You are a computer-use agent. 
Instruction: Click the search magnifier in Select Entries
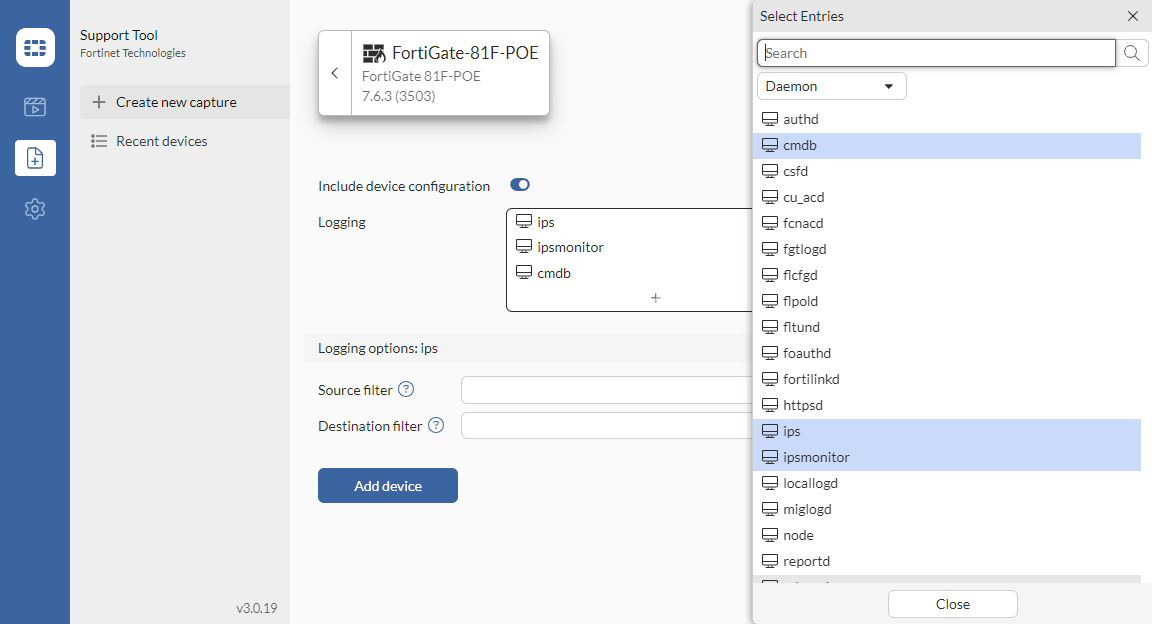click(x=1132, y=52)
